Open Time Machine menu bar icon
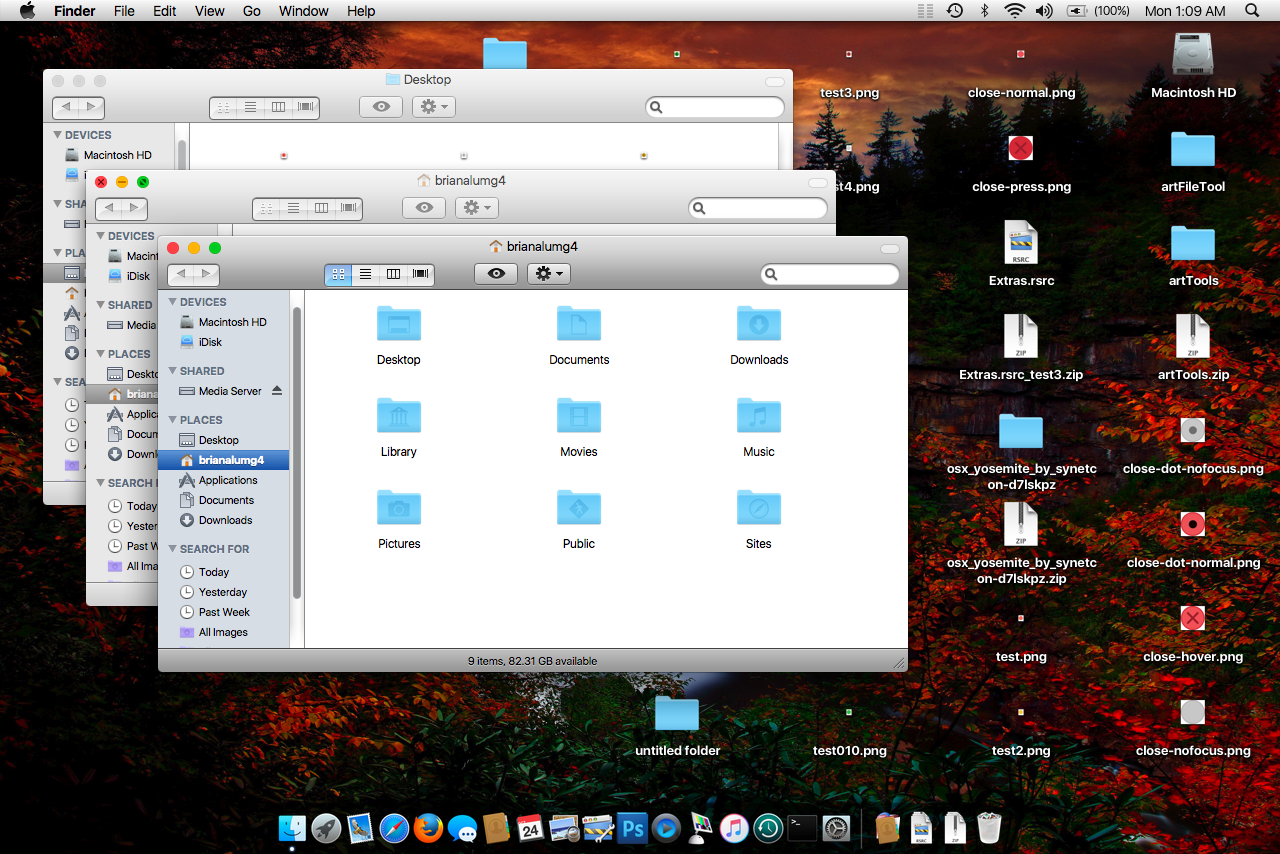The height and width of the screenshot is (854, 1280). (x=955, y=11)
